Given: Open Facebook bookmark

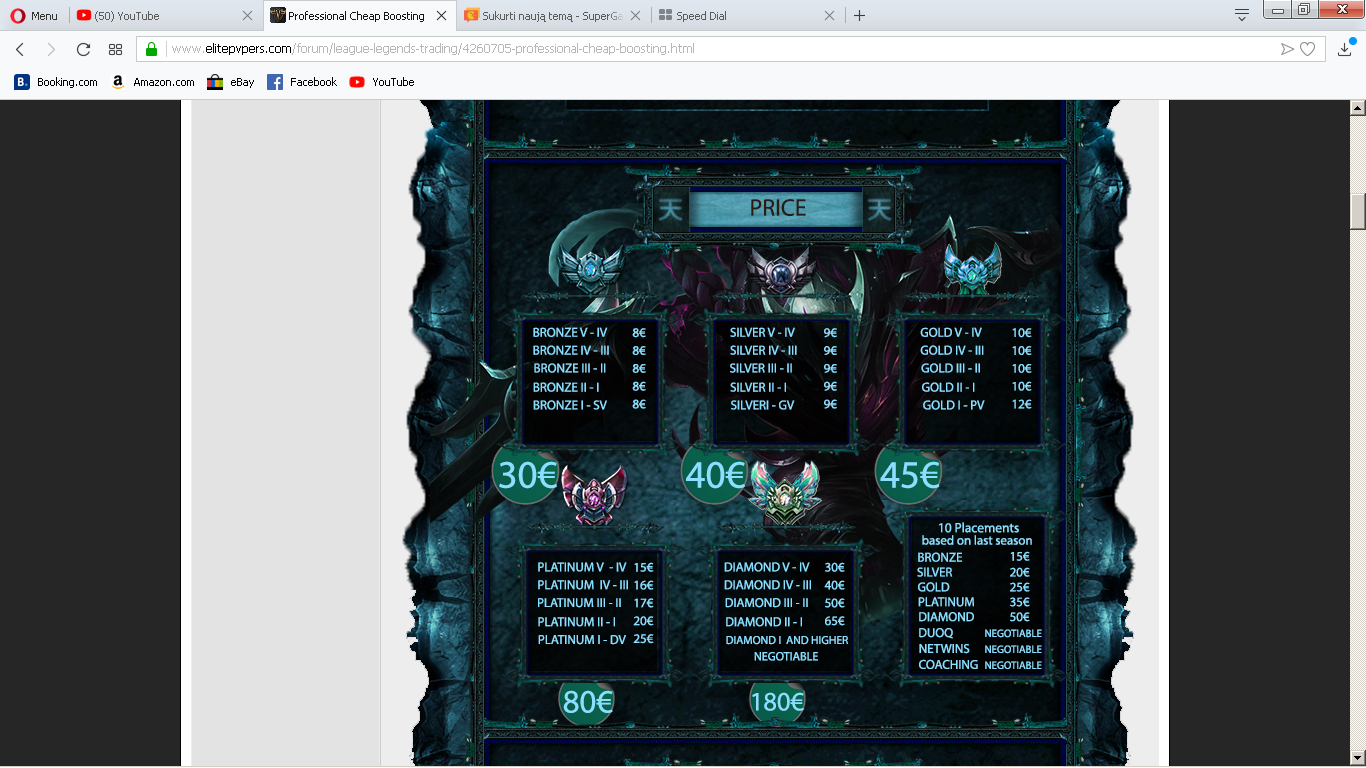Looking at the screenshot, I should coord(302,82).
